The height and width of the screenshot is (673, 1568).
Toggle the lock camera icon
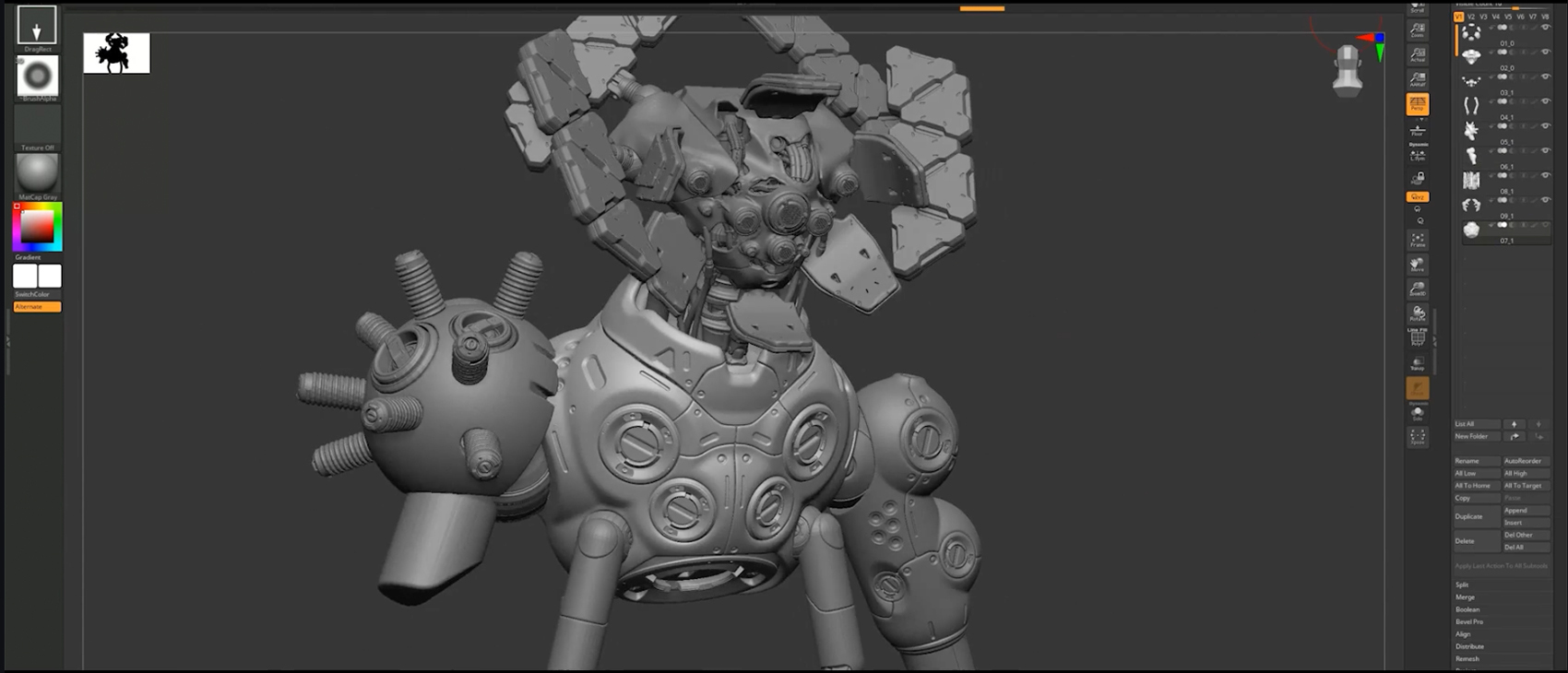click(1418, 178)
